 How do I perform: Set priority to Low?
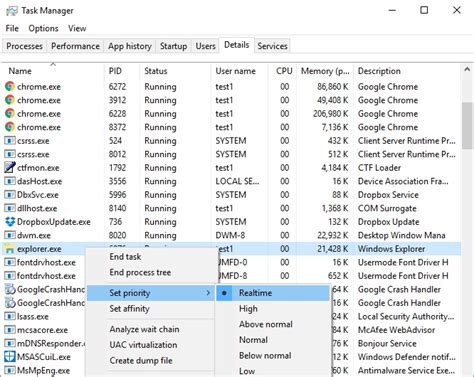(x=273, y=371)
